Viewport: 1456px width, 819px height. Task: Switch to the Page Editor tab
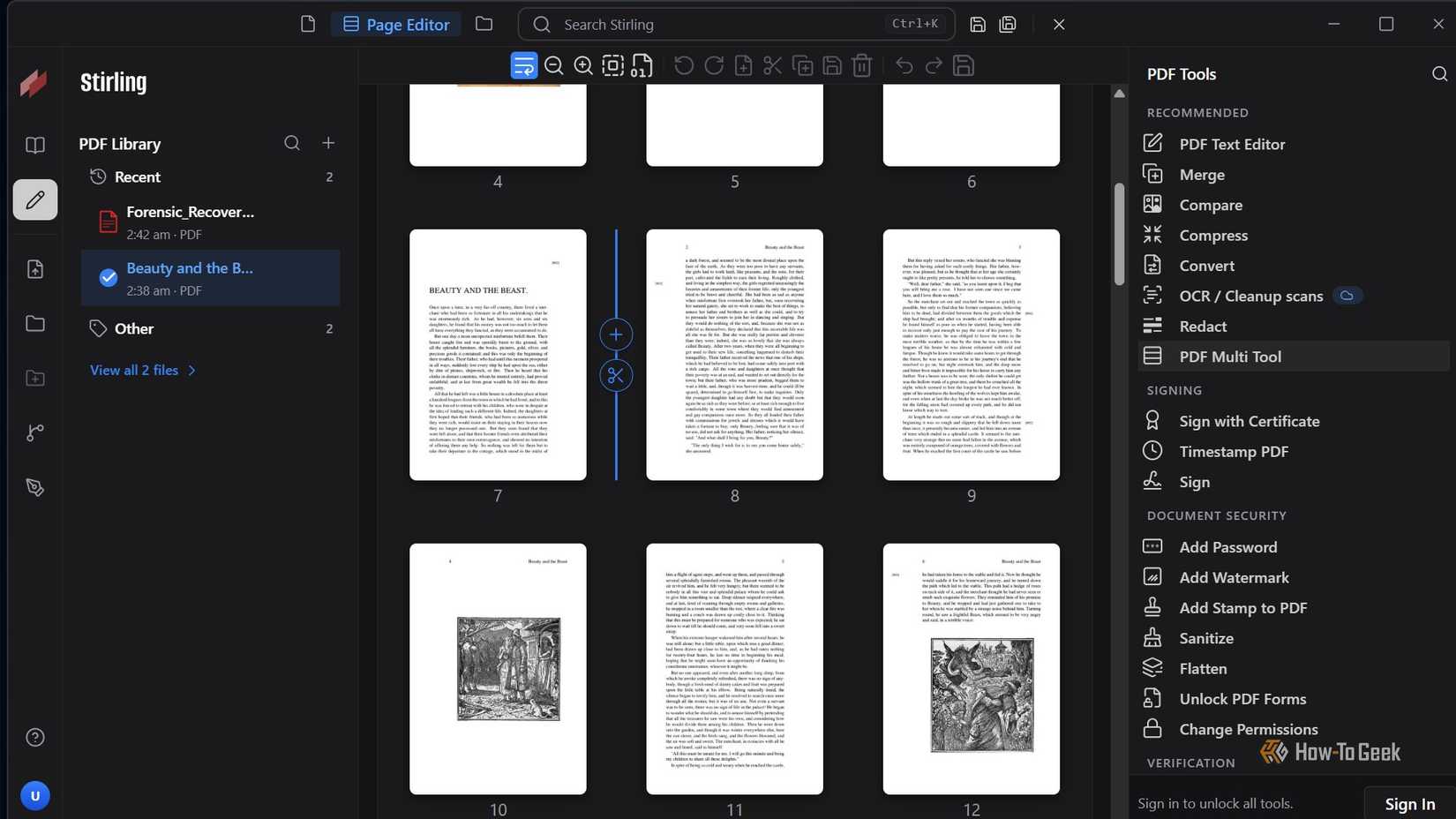[x=396, y=24]
